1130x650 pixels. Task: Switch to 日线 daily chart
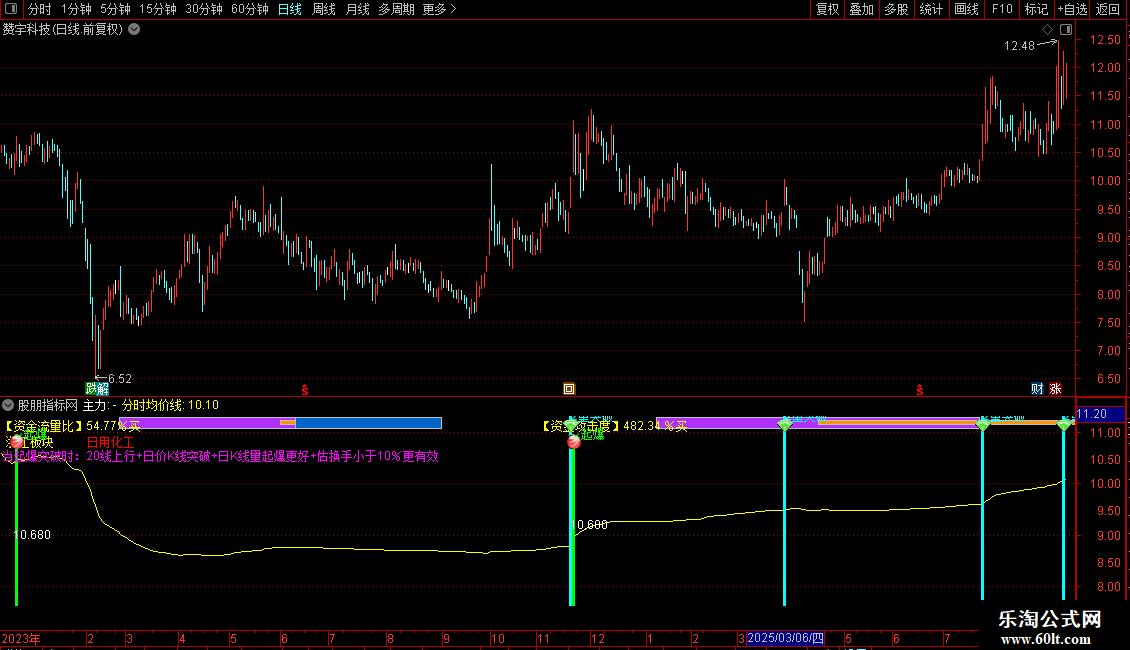point(290,9)
